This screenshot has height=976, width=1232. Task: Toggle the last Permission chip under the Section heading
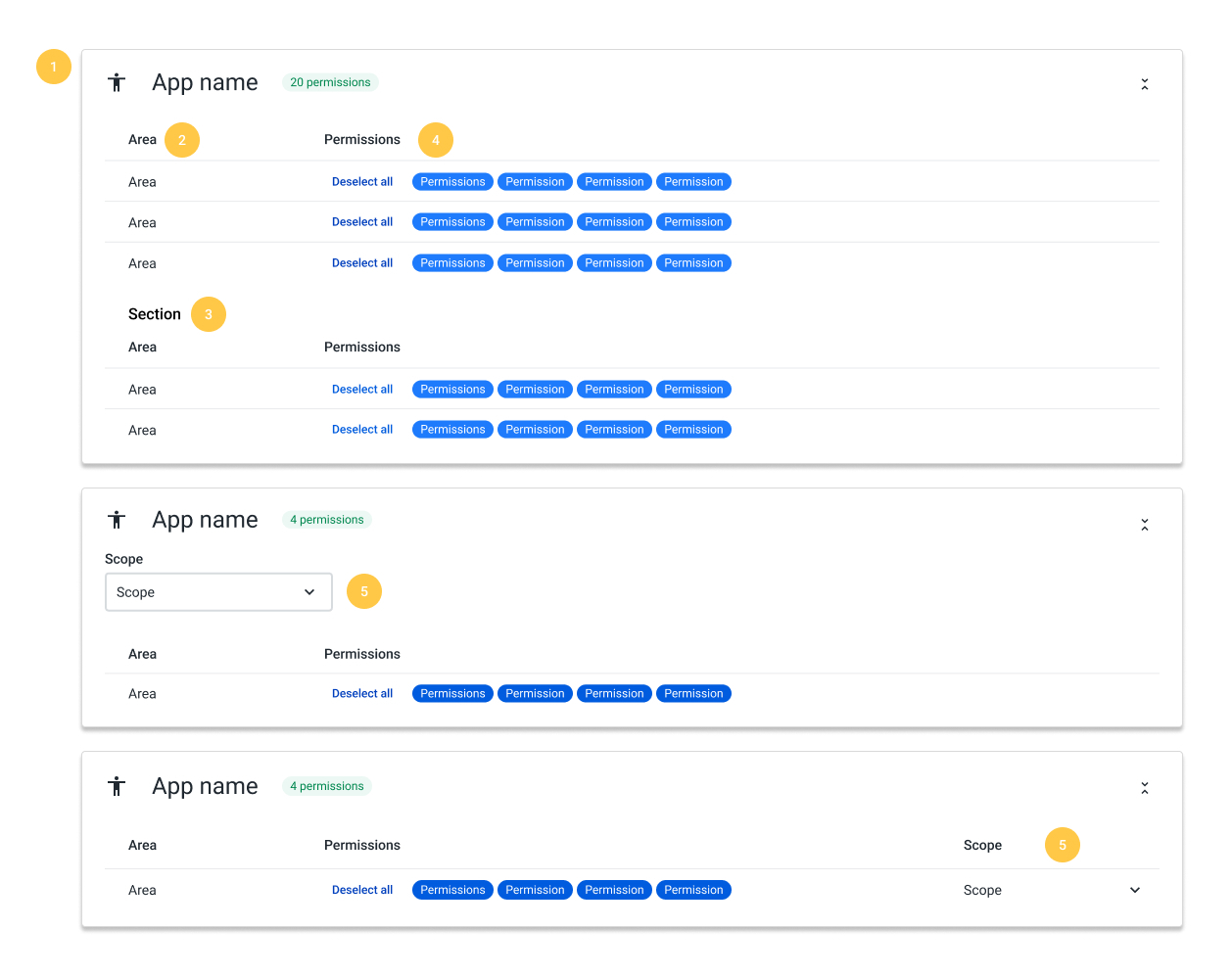coord(693,429)
